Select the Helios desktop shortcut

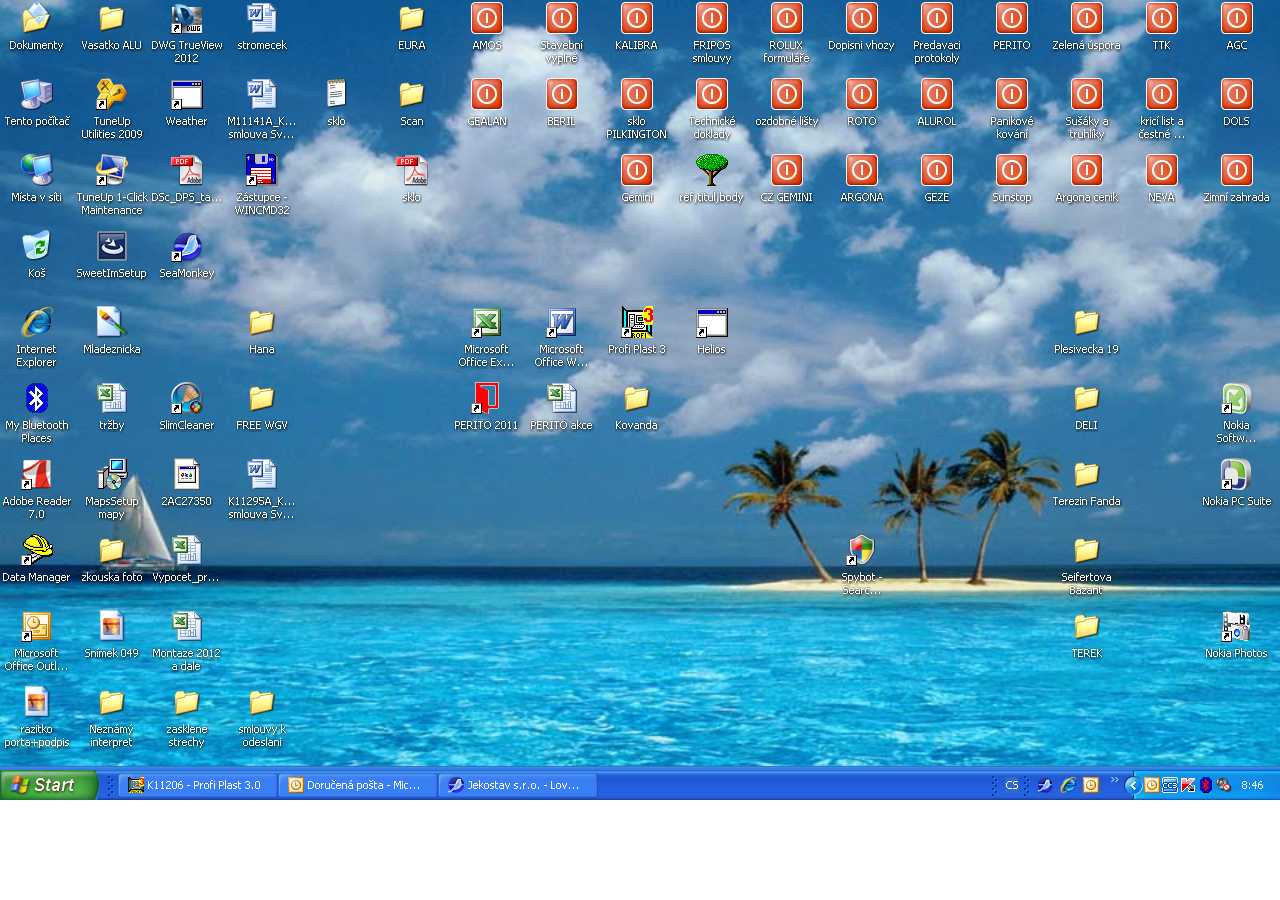point(711,323)
